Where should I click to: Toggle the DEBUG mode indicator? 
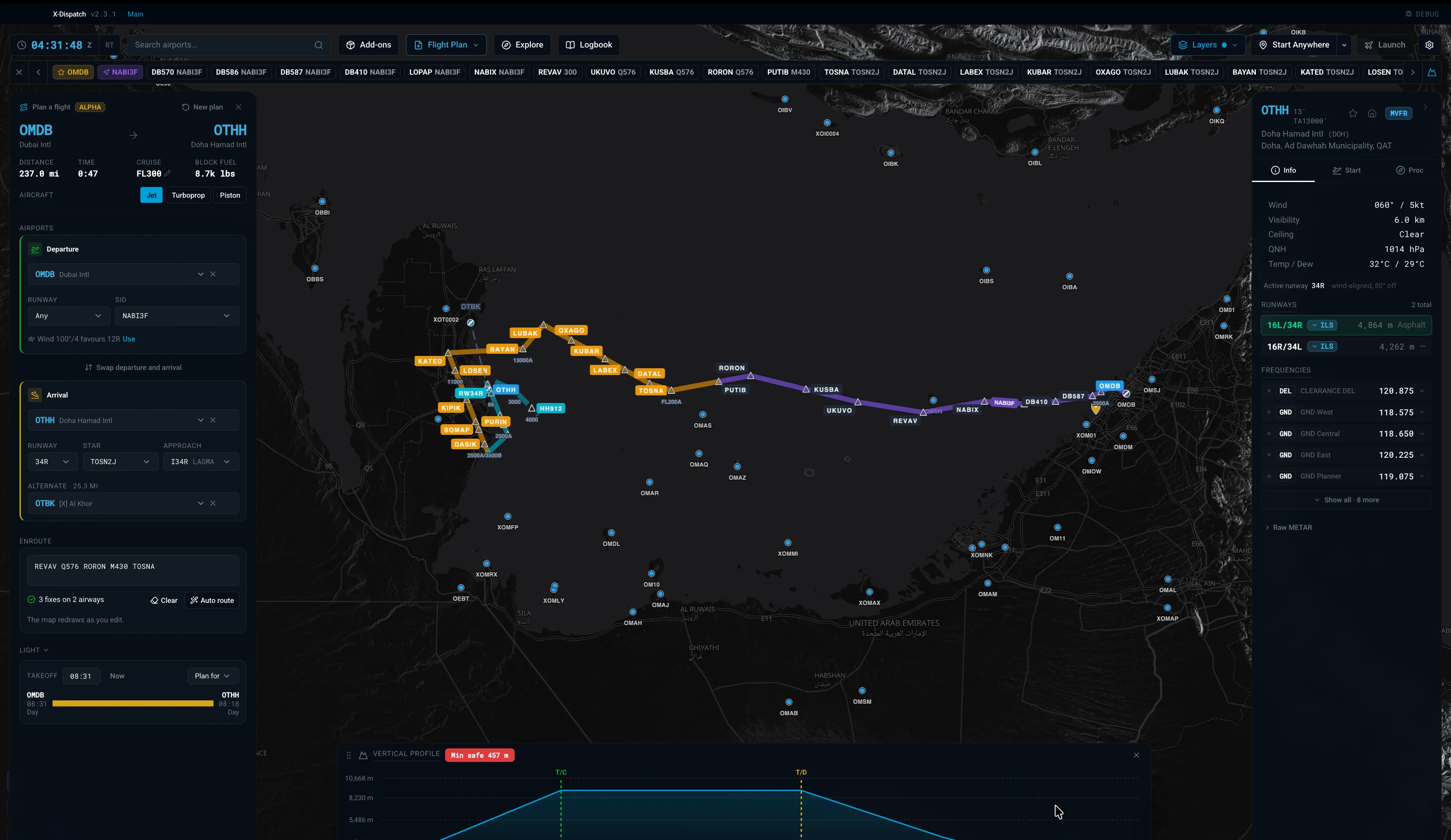[1422, 14]
